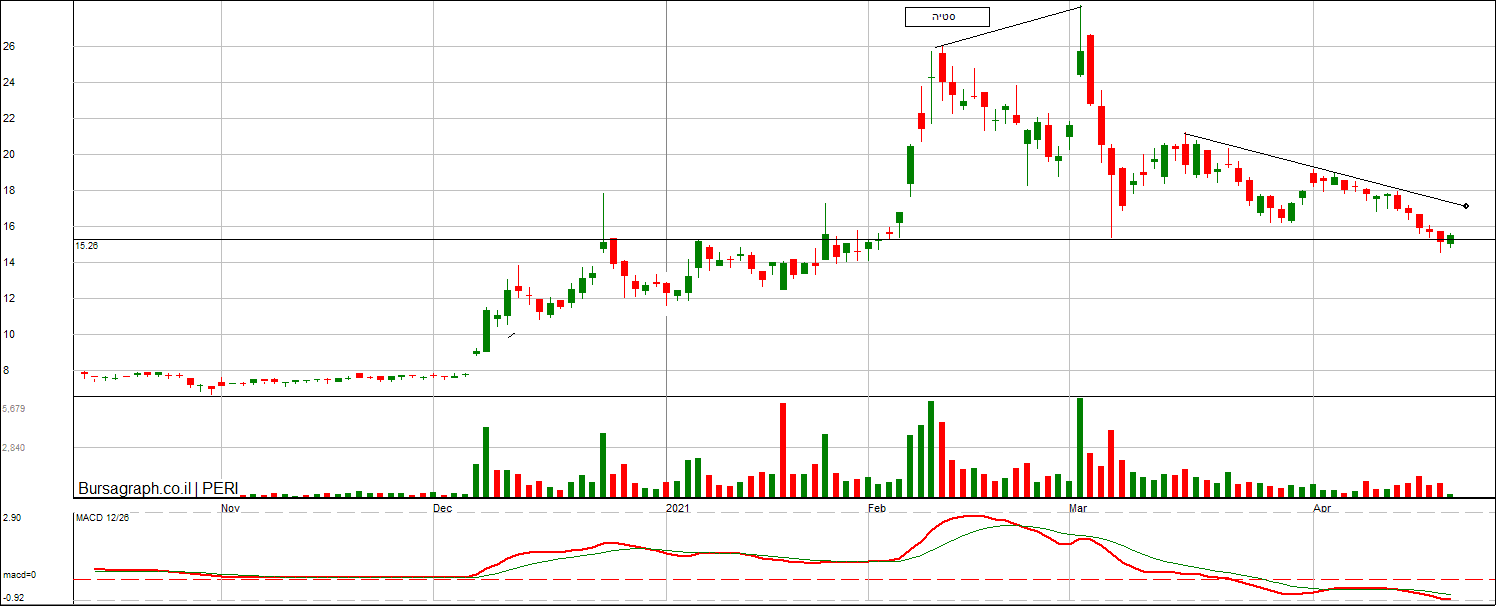Viewport: 1496px width, 606px height.
Task: Click the Feb date axis label
Action: [878, 509]
